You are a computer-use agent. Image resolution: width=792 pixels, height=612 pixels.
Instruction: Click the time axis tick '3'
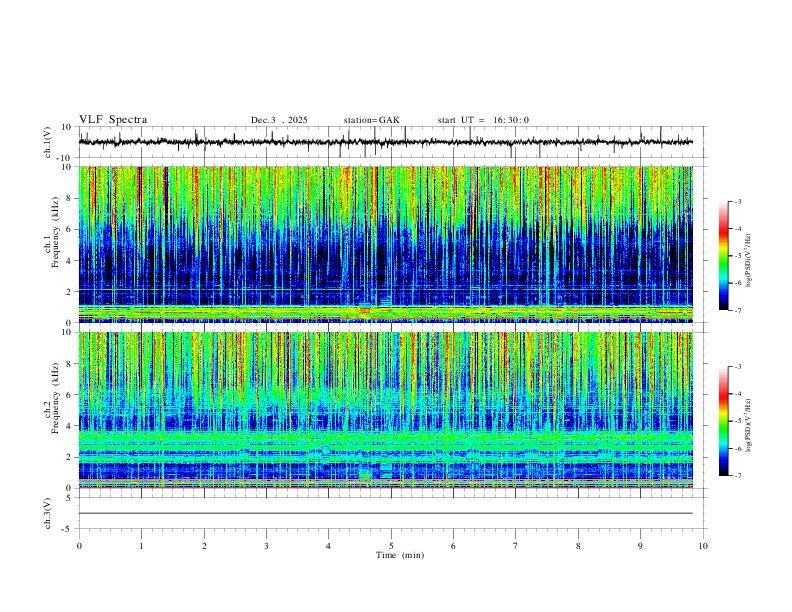(266, 546)
